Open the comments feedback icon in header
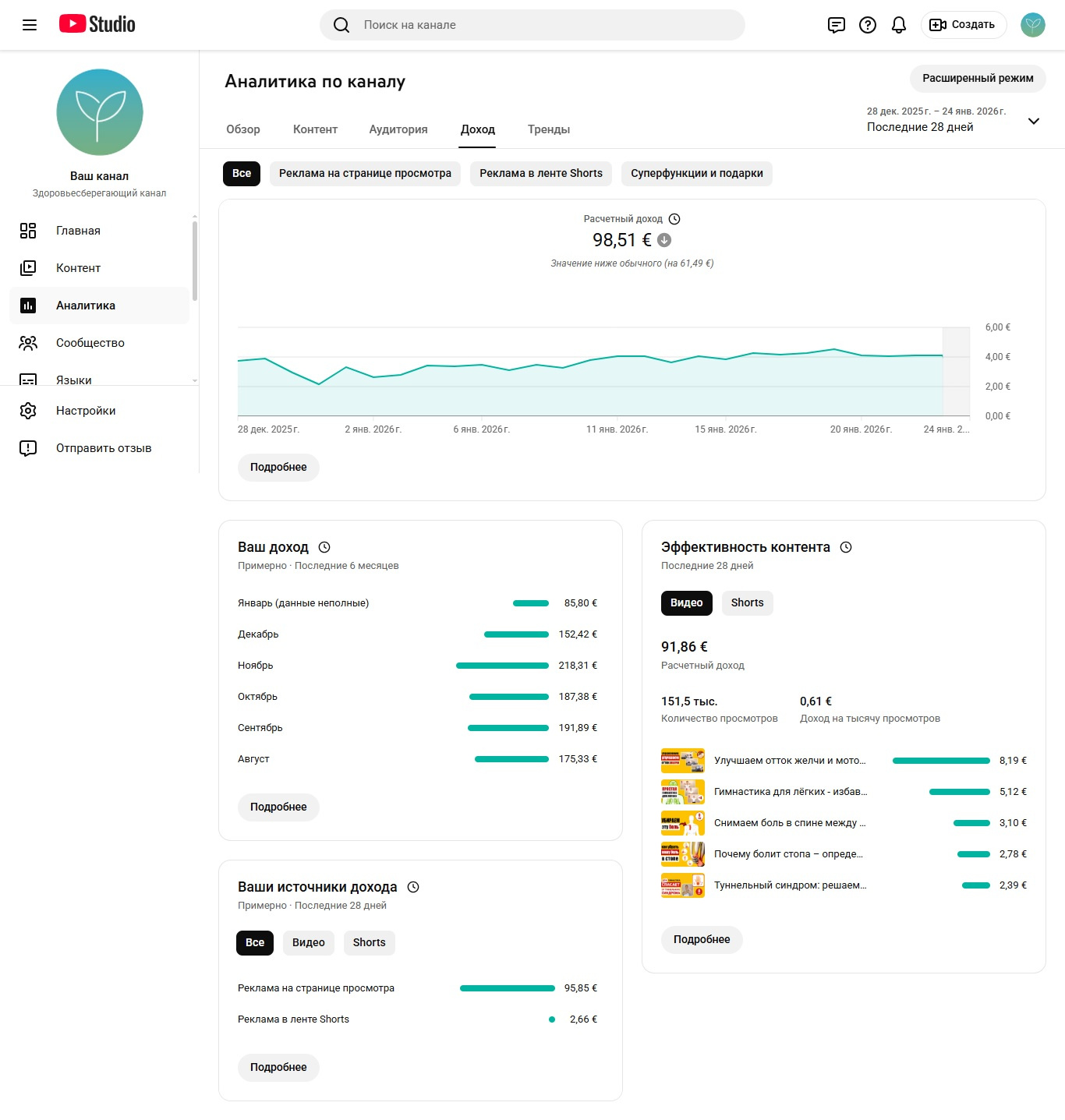 tap(837, 25)
